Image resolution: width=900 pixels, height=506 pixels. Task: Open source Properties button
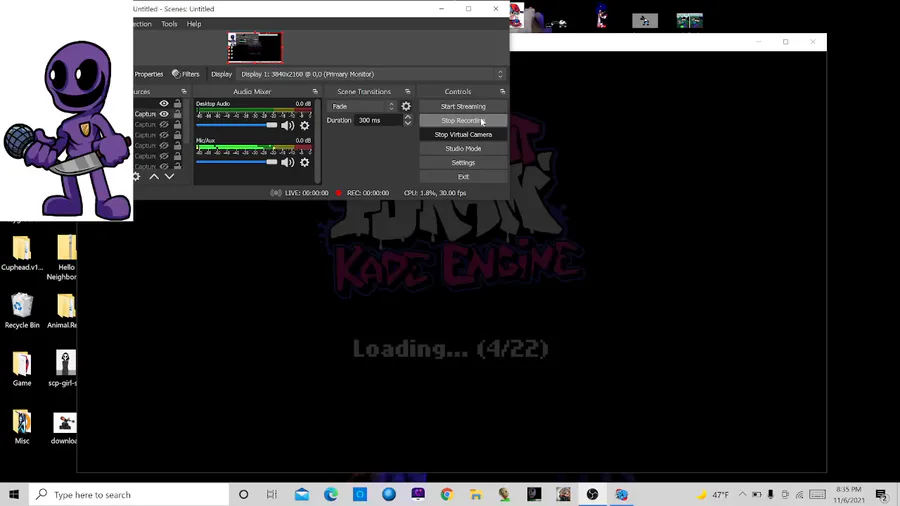149,74
